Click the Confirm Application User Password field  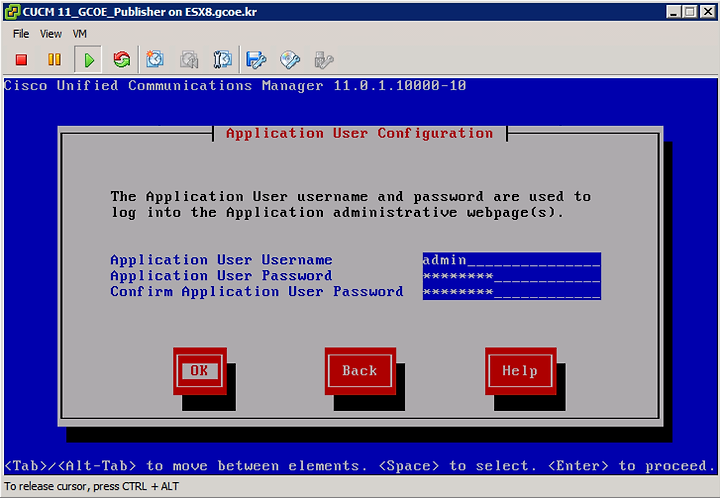pyautogui.click(x=512, y=292)
